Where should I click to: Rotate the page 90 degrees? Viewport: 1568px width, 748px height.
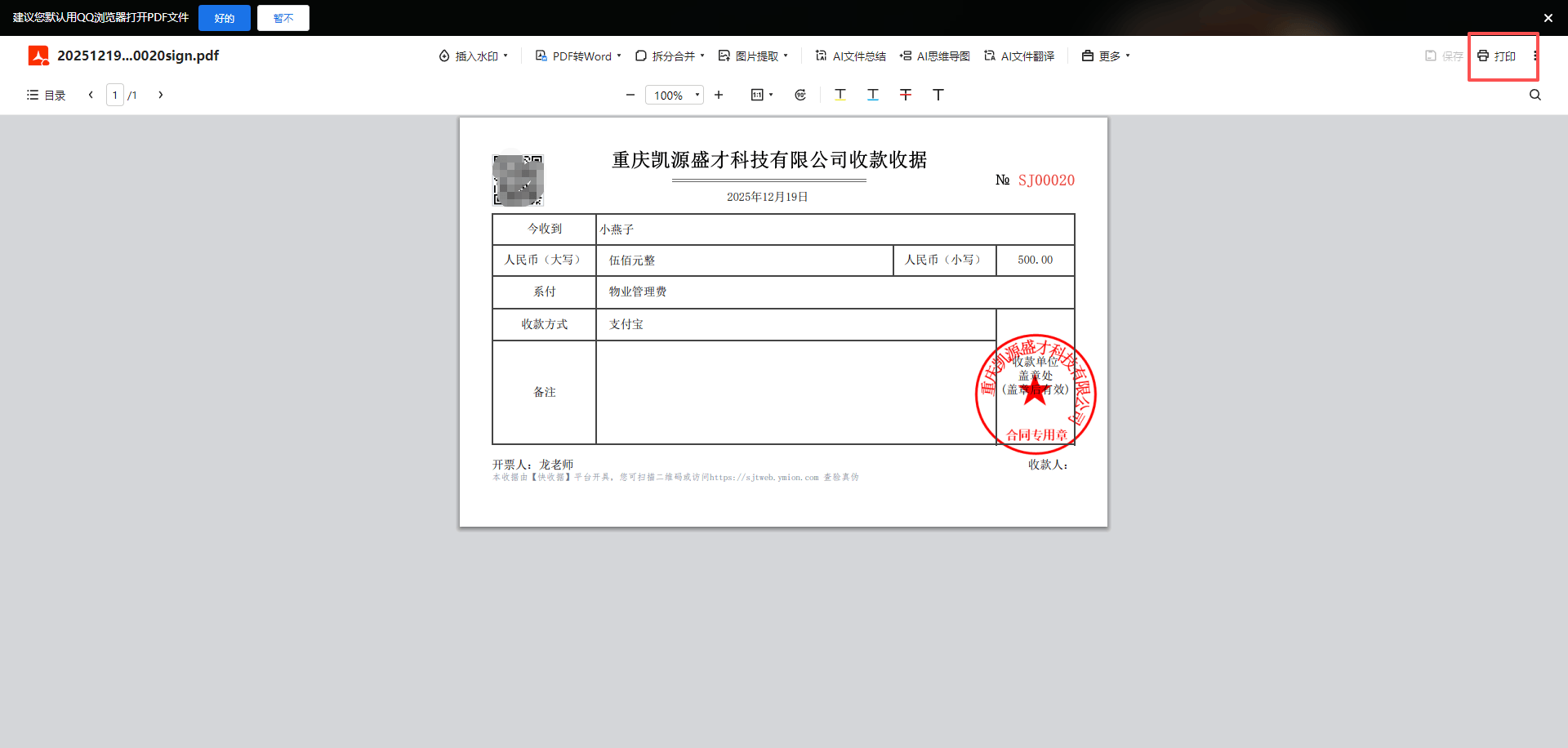coord(800,95)
